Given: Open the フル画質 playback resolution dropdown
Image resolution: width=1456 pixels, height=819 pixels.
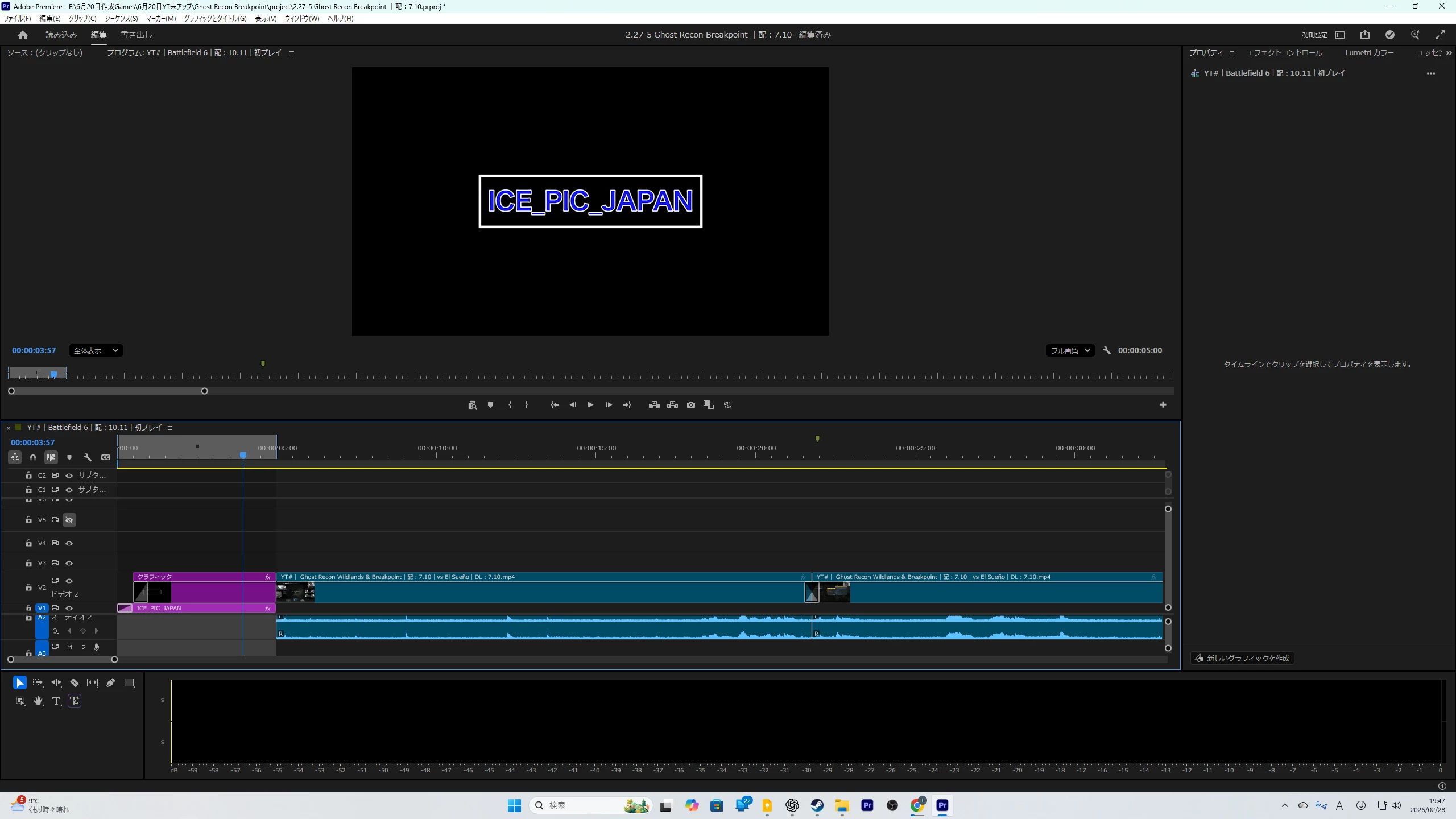Looking at the screenshot, I should (x=1070, y=350).
